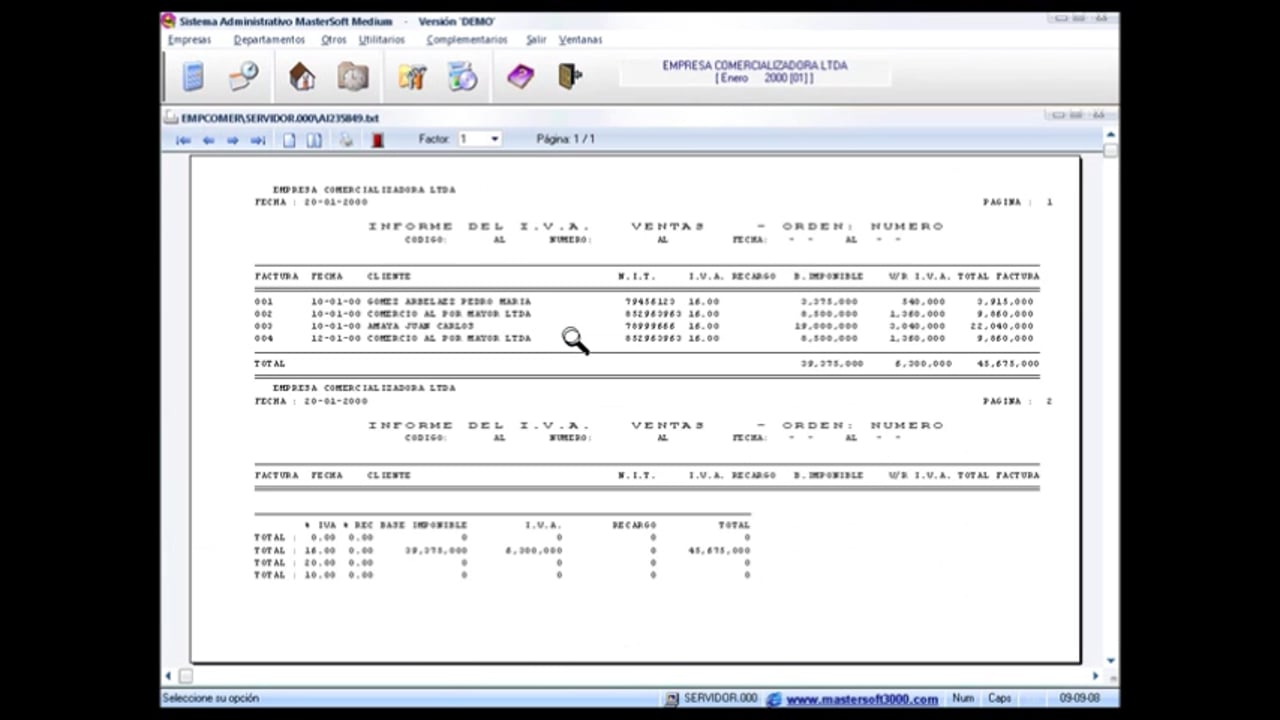Print the report with printer icon

click(x=346, y=140)
